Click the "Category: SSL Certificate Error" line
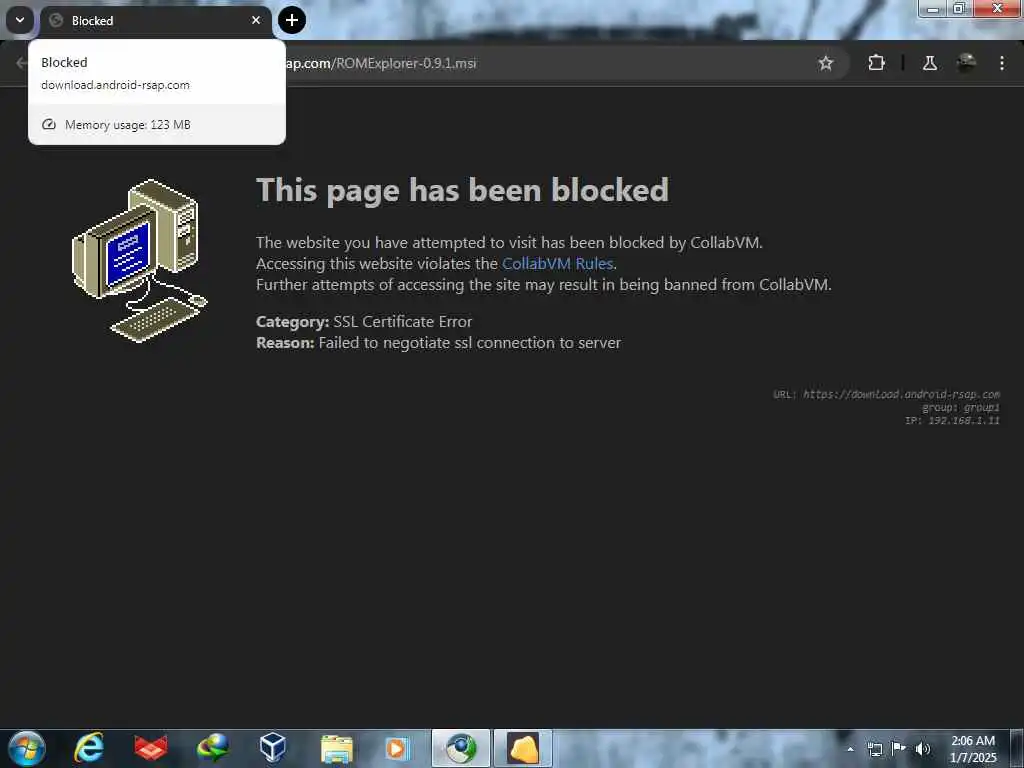1024x768 pixels. [x=364, y=321]
